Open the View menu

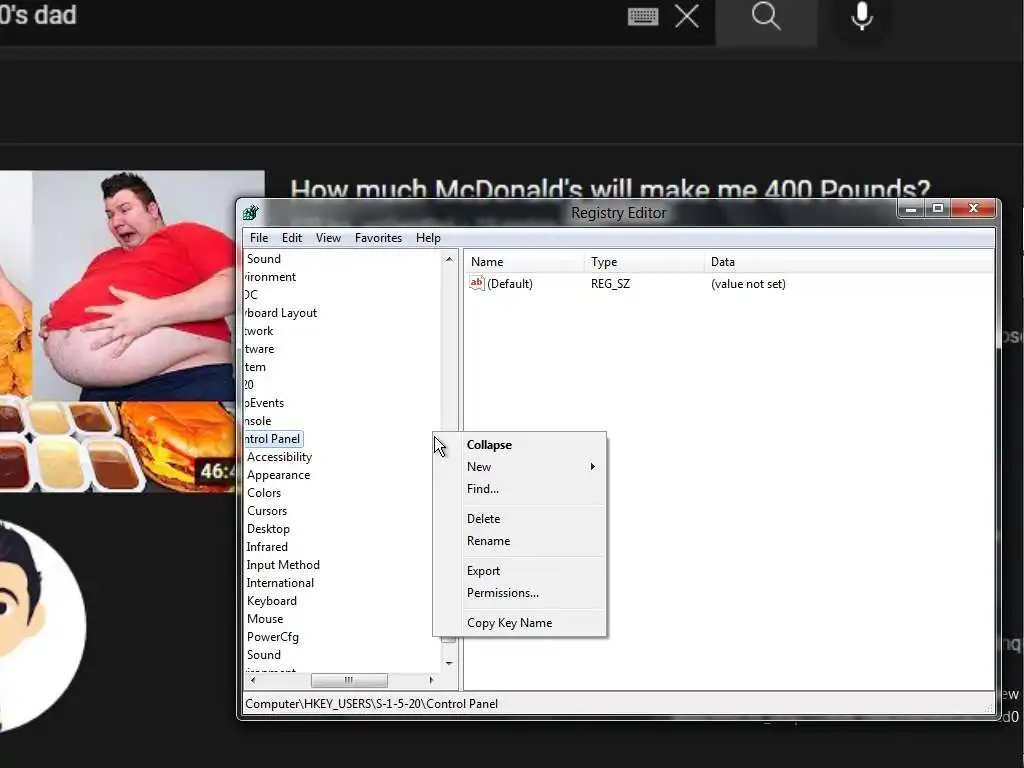click(x=328, y=238)
